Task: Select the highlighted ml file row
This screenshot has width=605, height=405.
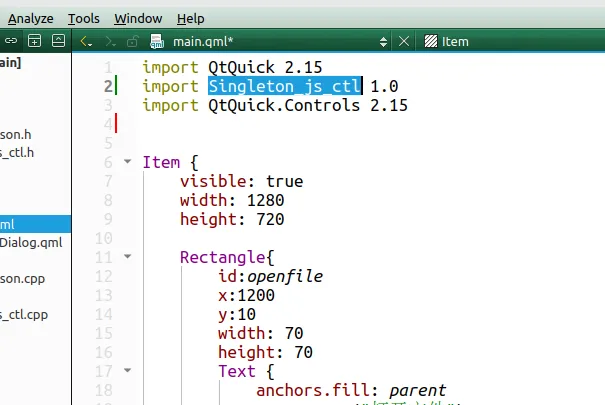Action: [35, 224]
